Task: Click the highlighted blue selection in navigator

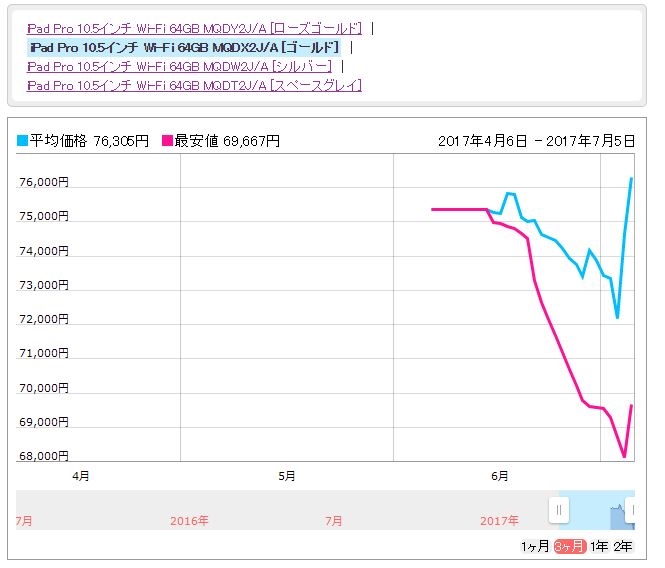Action: click(597, 510)
